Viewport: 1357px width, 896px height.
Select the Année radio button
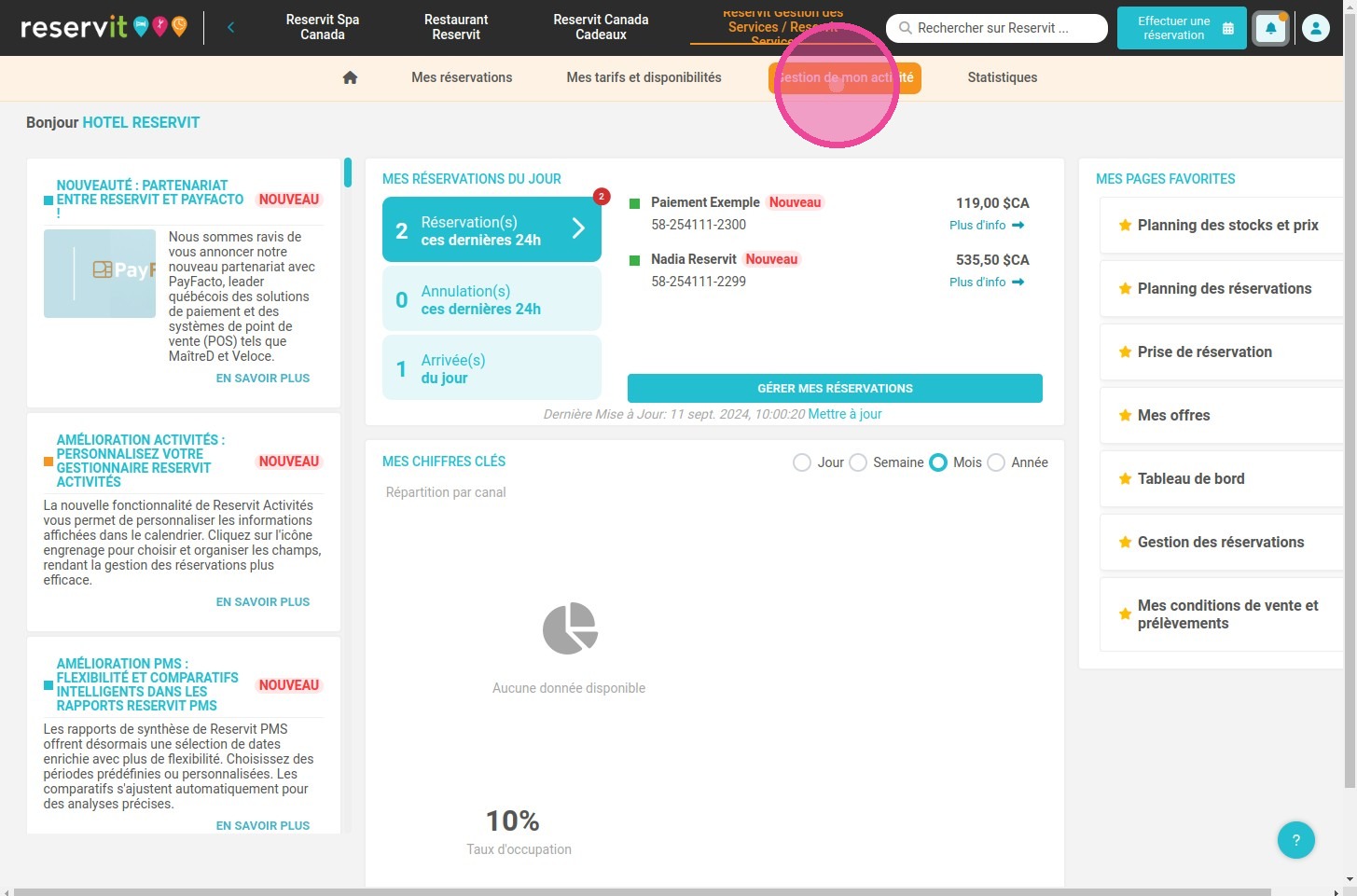point(996,462)
